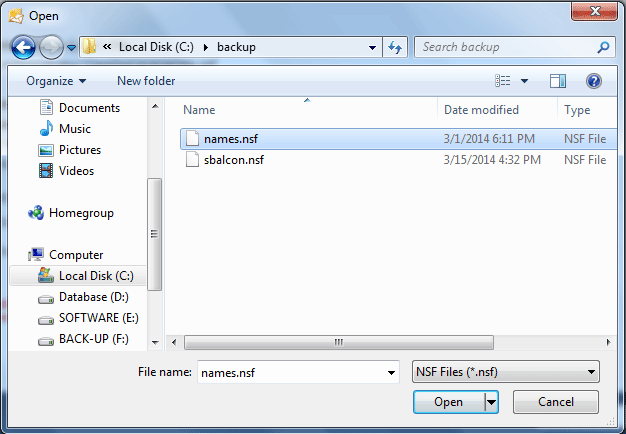Screen dimensions: 626x434
Task: Refresh the backup folder view
Action: (x=395, y=48)
